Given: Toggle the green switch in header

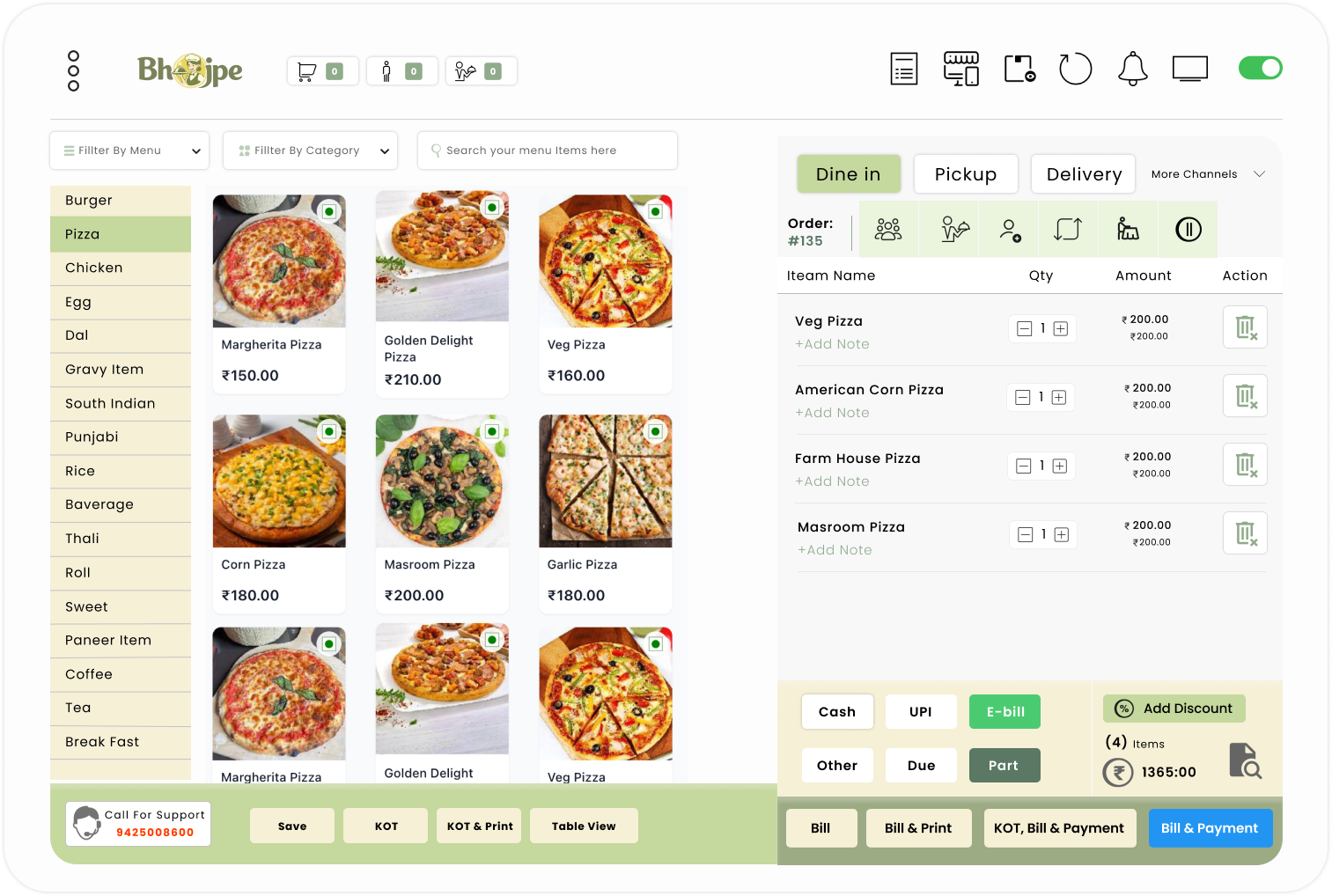Looking at the screenshot, I should [x=1260, y=68].
